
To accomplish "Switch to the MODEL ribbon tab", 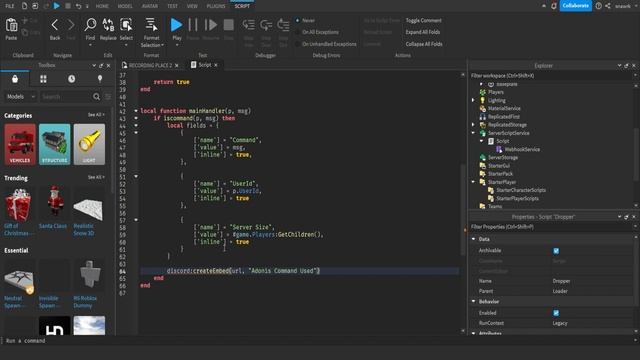I will point(125,6).
